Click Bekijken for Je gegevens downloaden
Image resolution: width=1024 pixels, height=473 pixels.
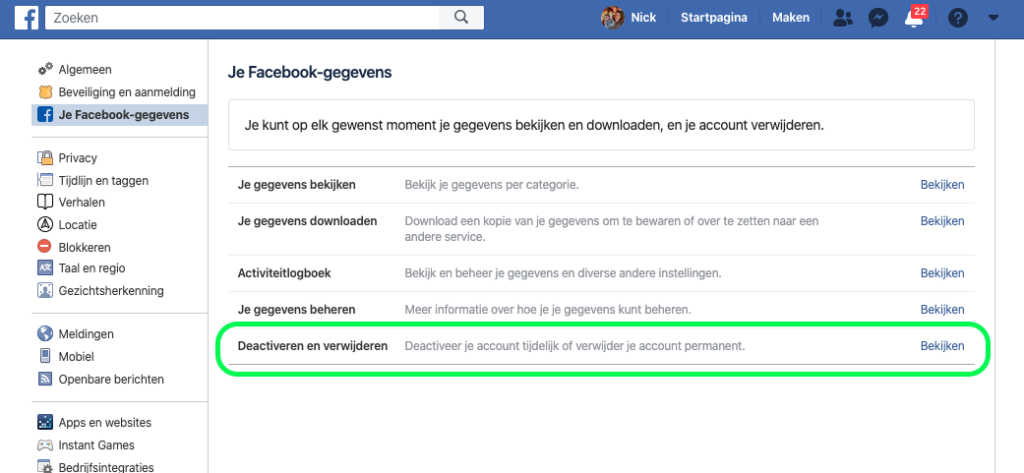point(942,221)
